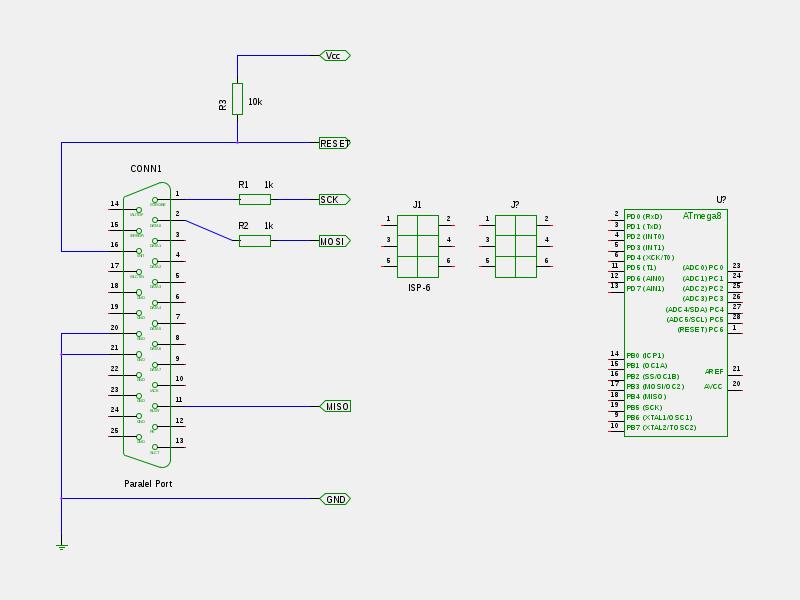Click the PD2 (INT0) pin label
The width and height of the screenshot is (800, 600).
(x=645, y=237)
